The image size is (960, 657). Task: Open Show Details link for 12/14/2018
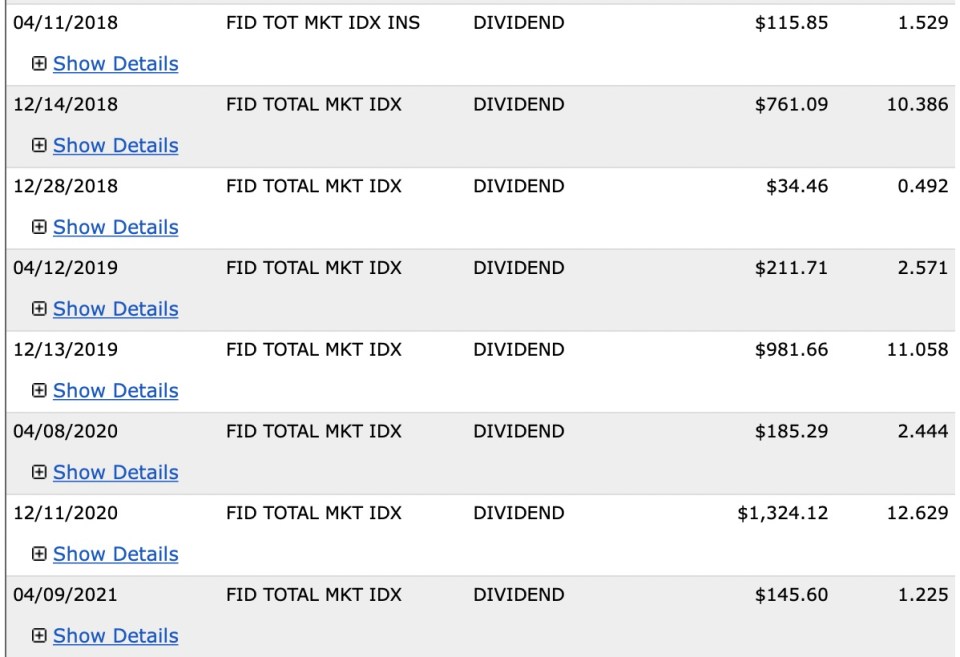[115, 146]
